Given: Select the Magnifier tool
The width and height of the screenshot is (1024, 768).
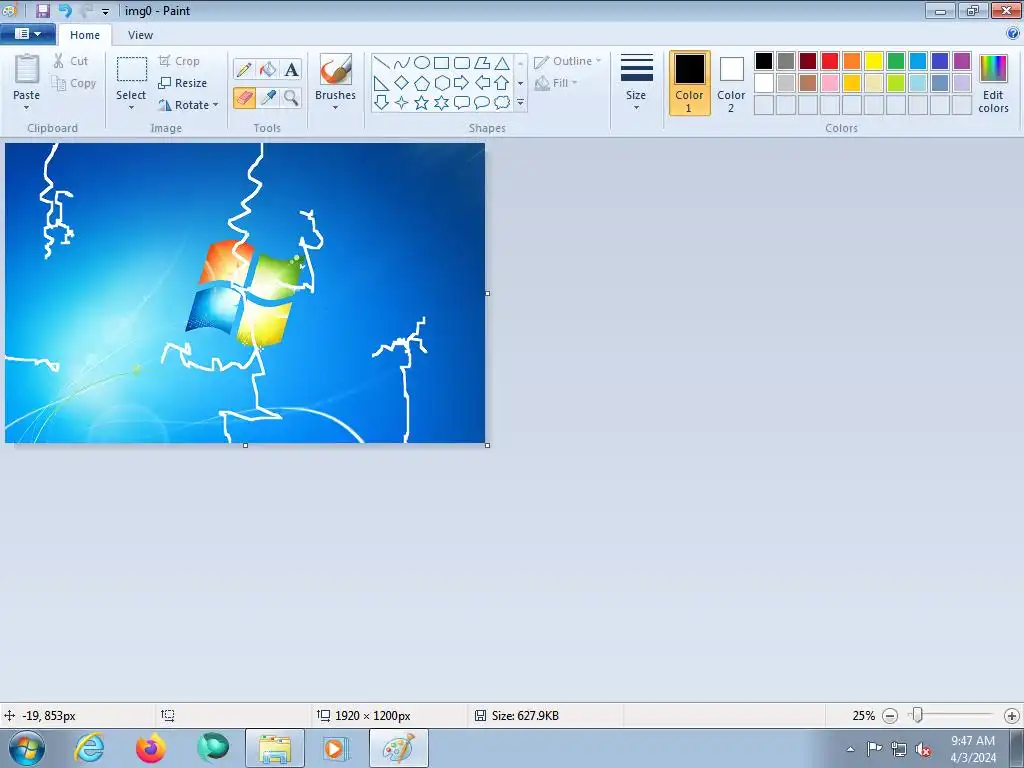Looking at the screenshot, I should (x=291, y=97).
